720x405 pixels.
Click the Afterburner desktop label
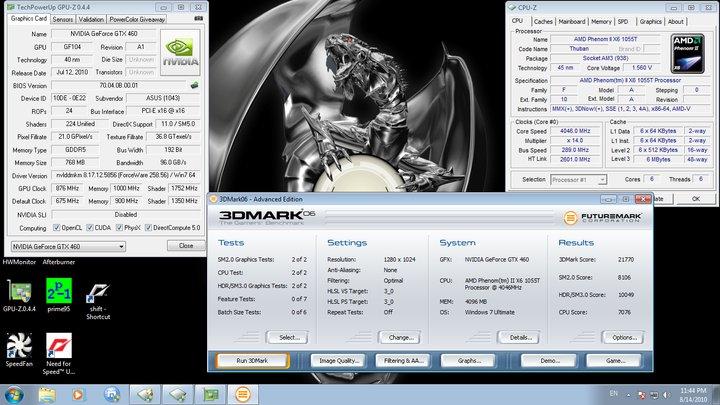click(58, 262)
